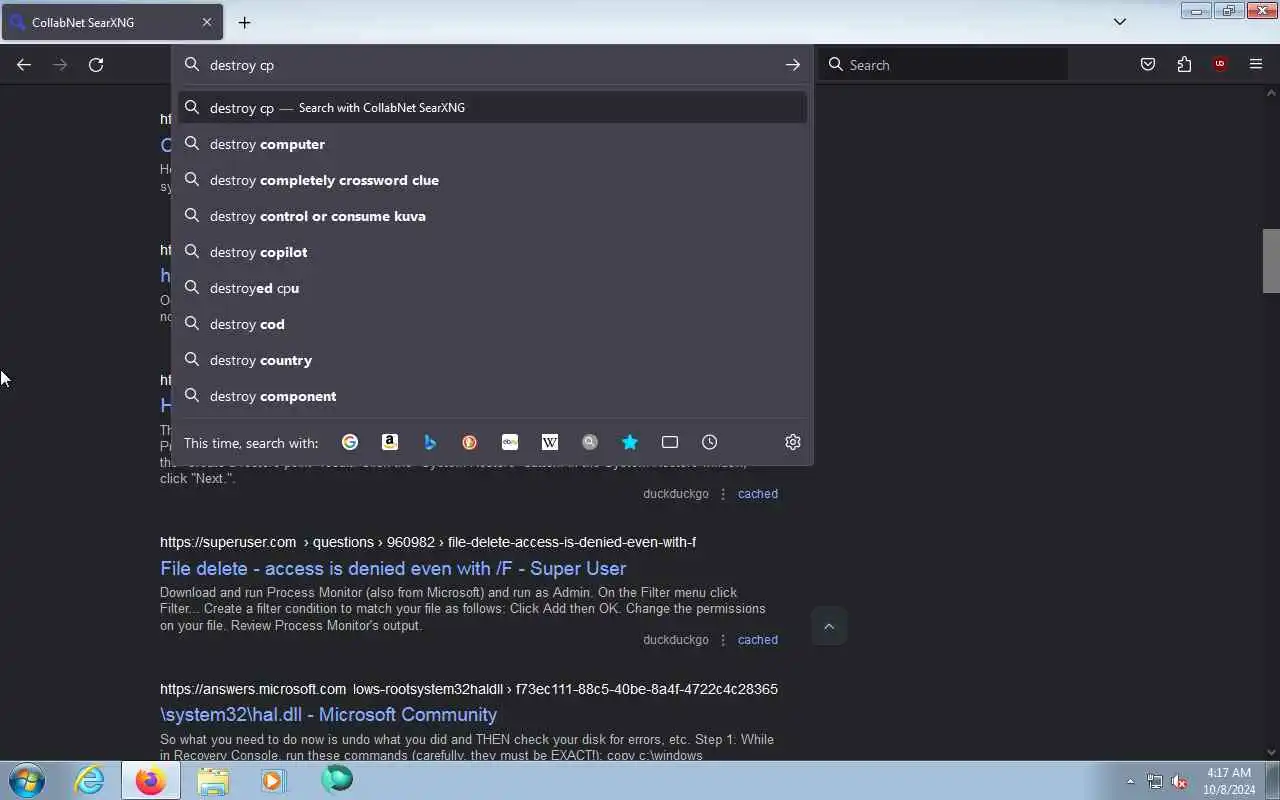The height and width of the screenshot is (800, 1280).
Task: Open the Extensions puzzle icon
Action: coord(1184,65)
